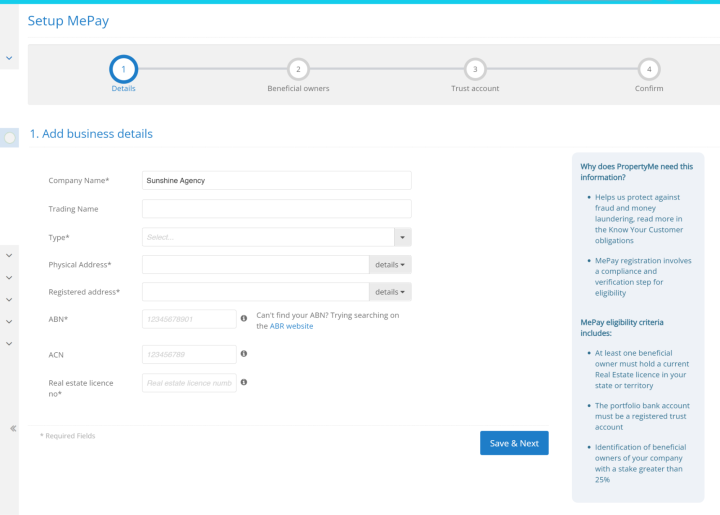This screenshot has width=720, height=515.
Task: Click the Company Name input field
Action: point(277,180)
